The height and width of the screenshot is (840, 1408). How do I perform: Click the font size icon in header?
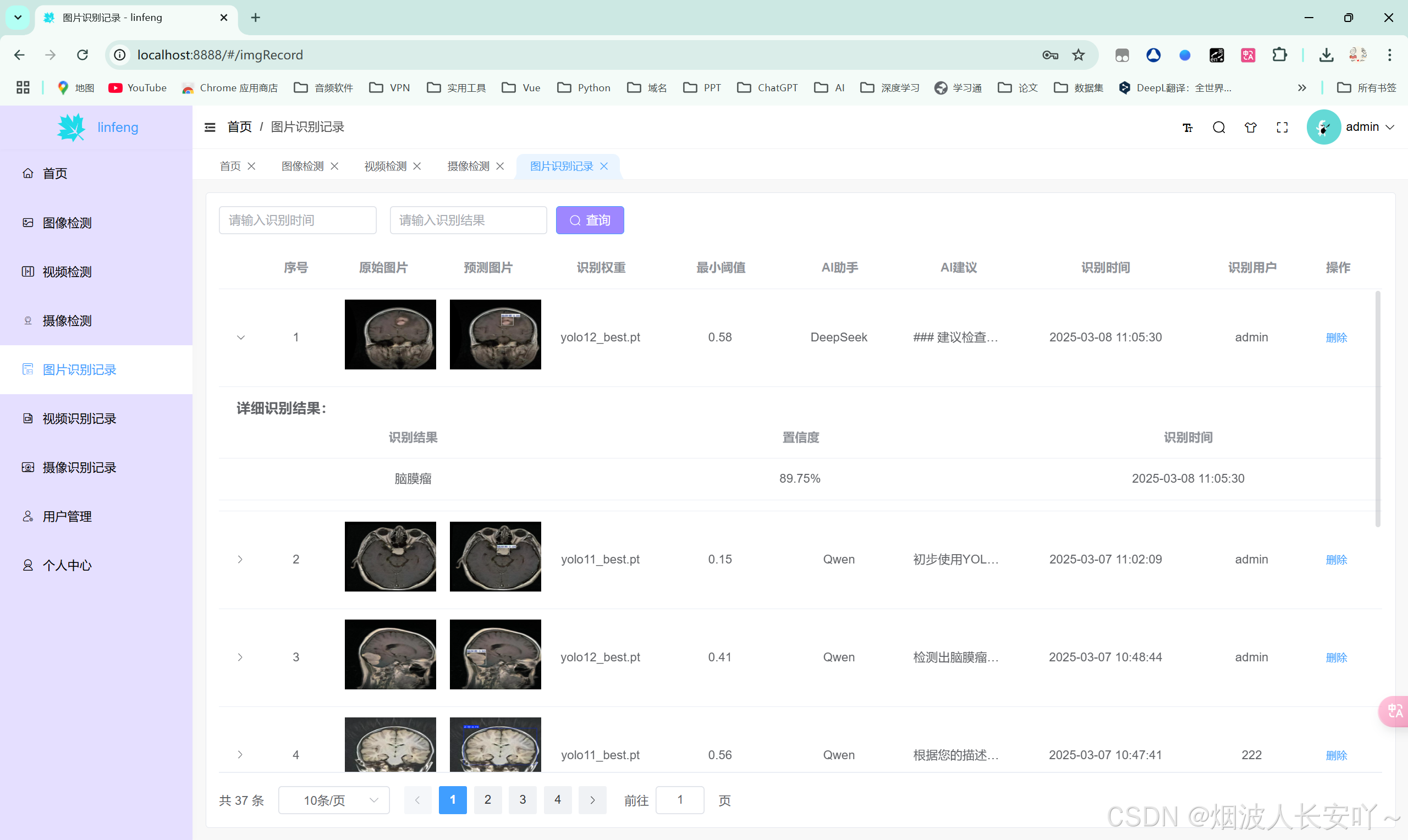coord(1187,128)
